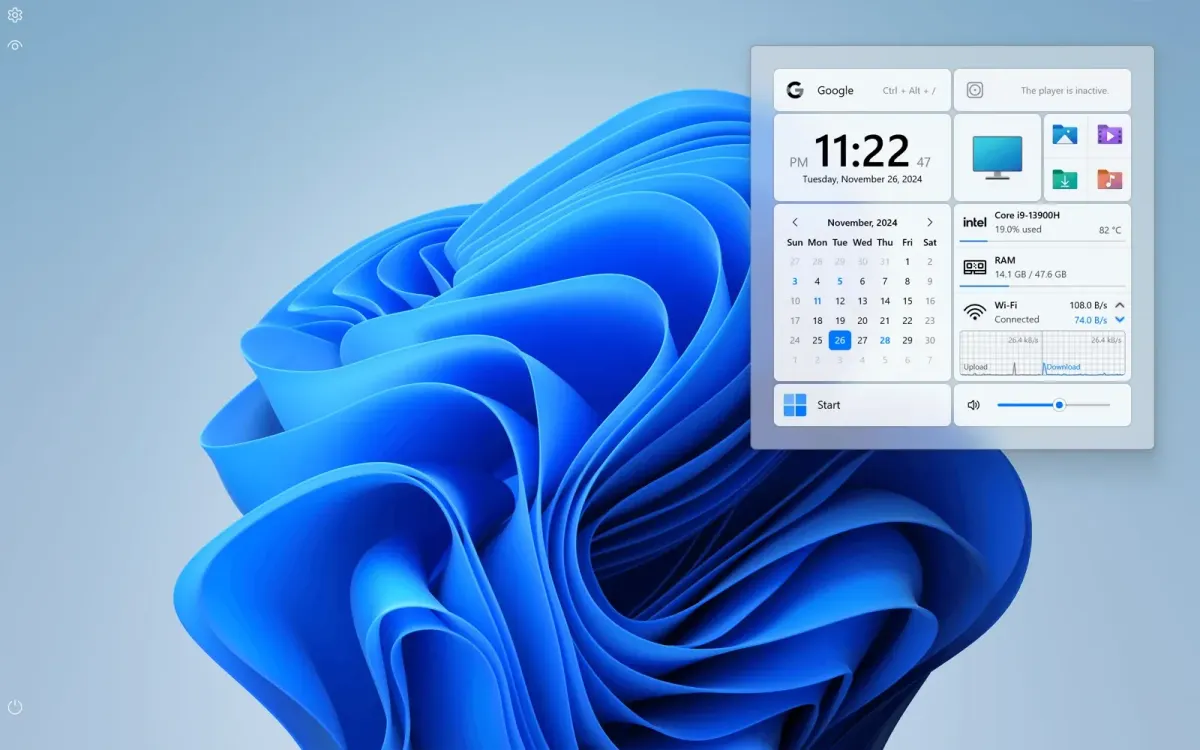Adjust the volume slider
Viewport: 1200px width, 750px height.
click(1054, 405)
